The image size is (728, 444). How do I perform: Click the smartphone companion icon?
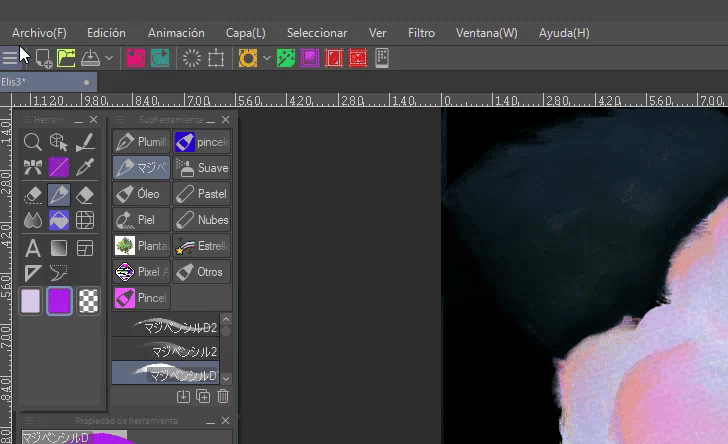point(382,58)
